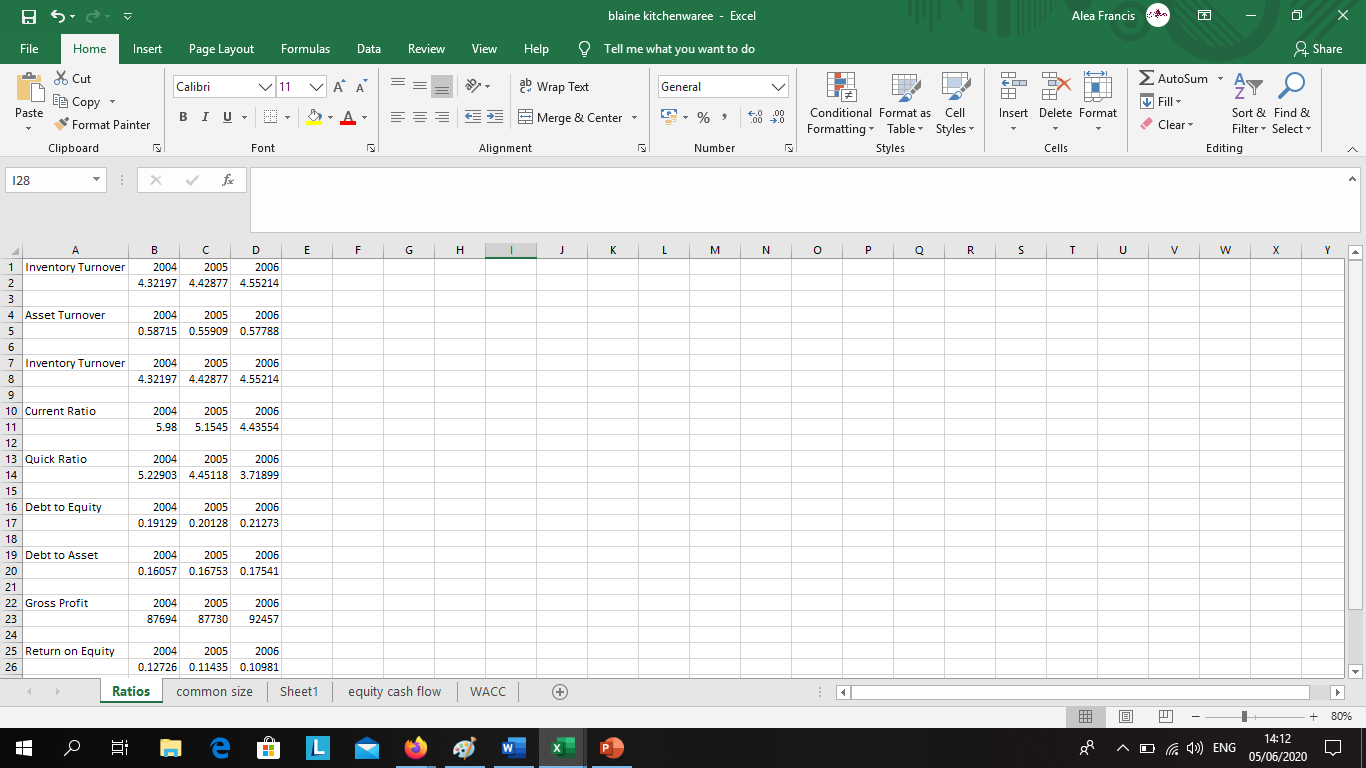The width and height of the screenshot is (1366, 768).
Task: Toggle Wrap Text
Action: (x=554, y=87)
